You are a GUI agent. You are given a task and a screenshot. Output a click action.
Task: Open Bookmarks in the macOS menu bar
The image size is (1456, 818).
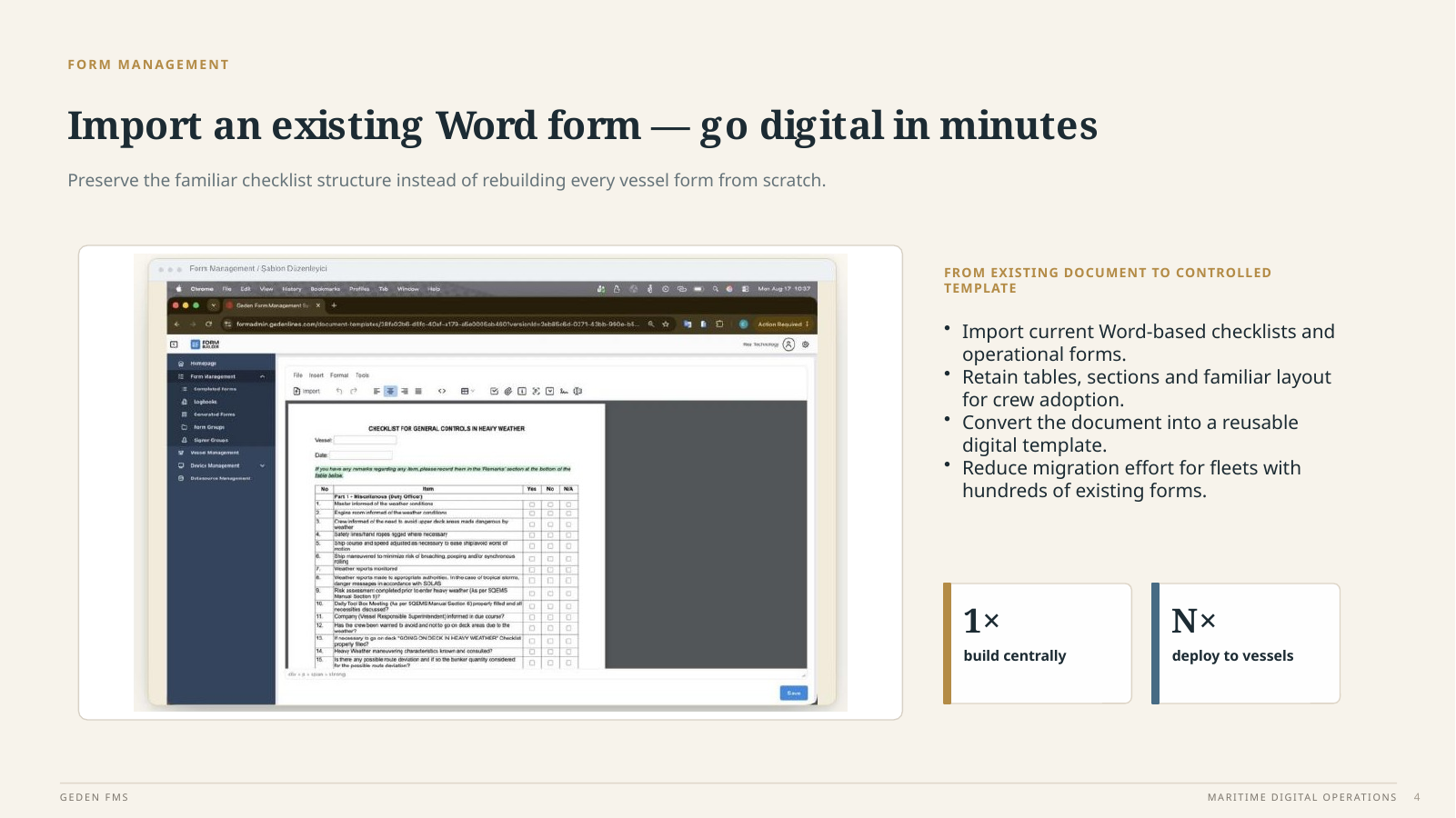pos(326,289)
